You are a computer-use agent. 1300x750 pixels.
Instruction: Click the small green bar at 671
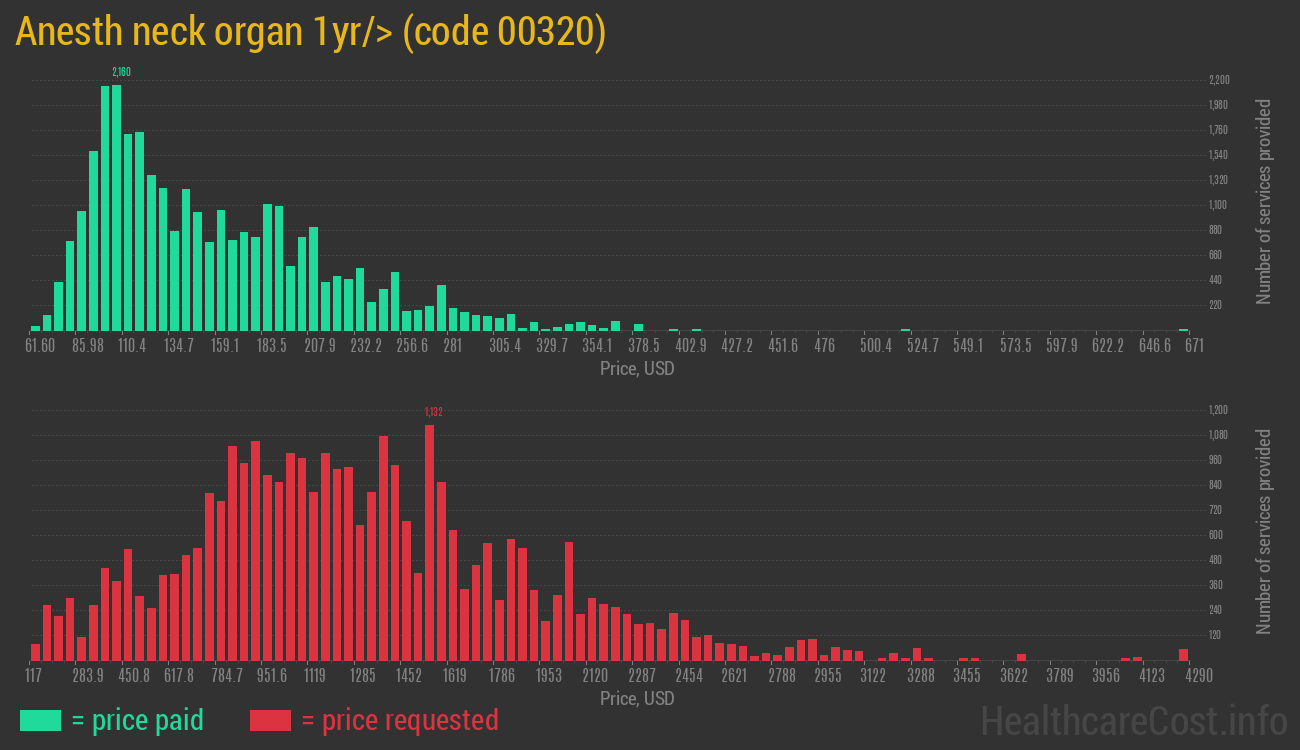(1183, 329)
